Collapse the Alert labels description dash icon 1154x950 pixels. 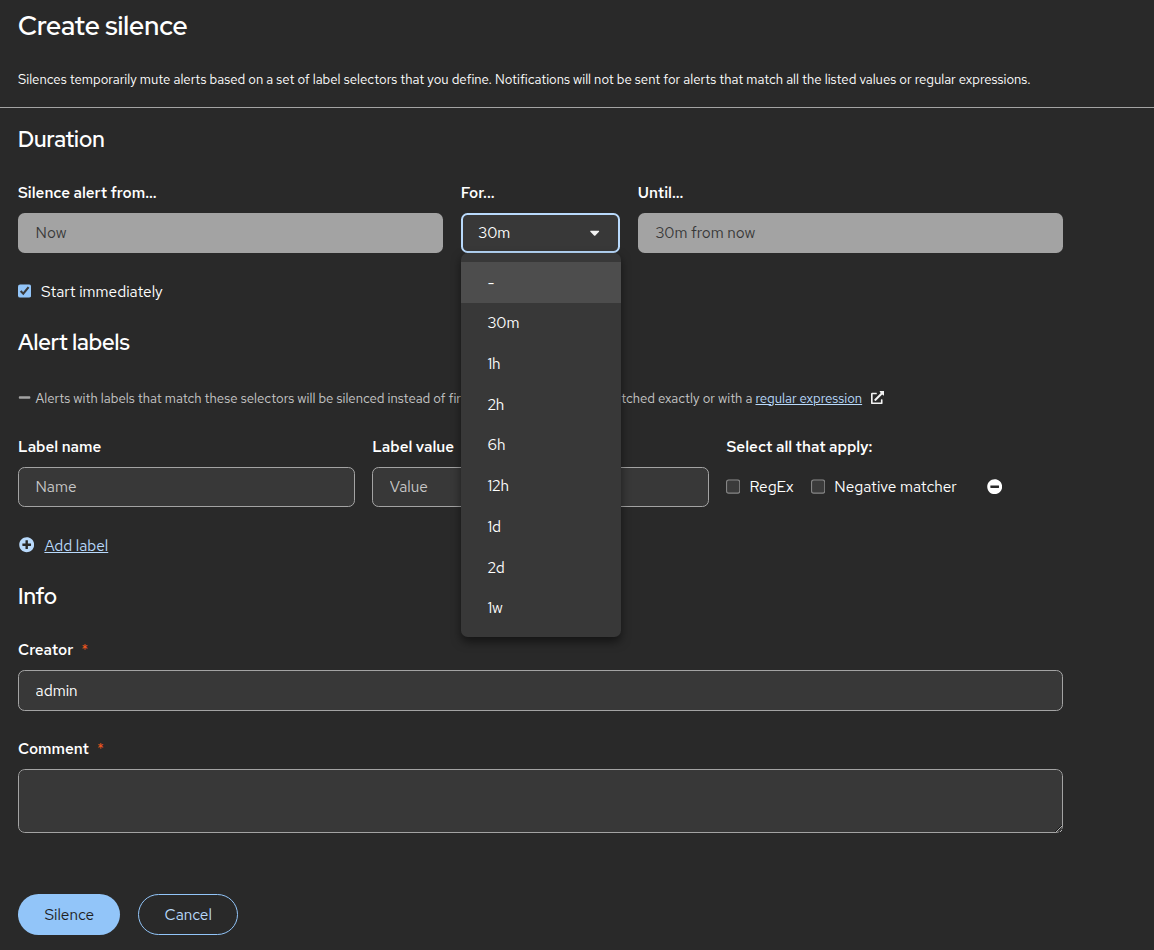[x=24, y=398]
